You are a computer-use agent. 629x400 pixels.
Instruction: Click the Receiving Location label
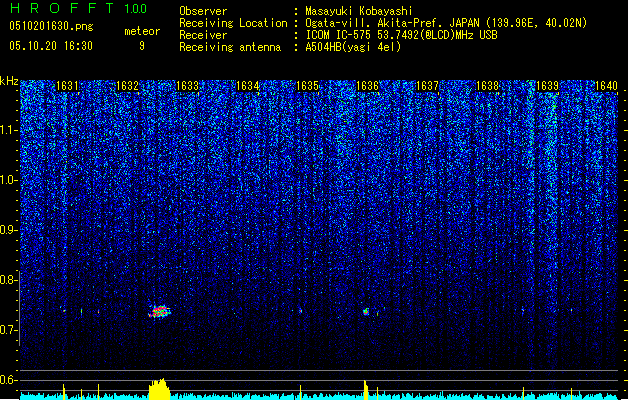(233, 23)
